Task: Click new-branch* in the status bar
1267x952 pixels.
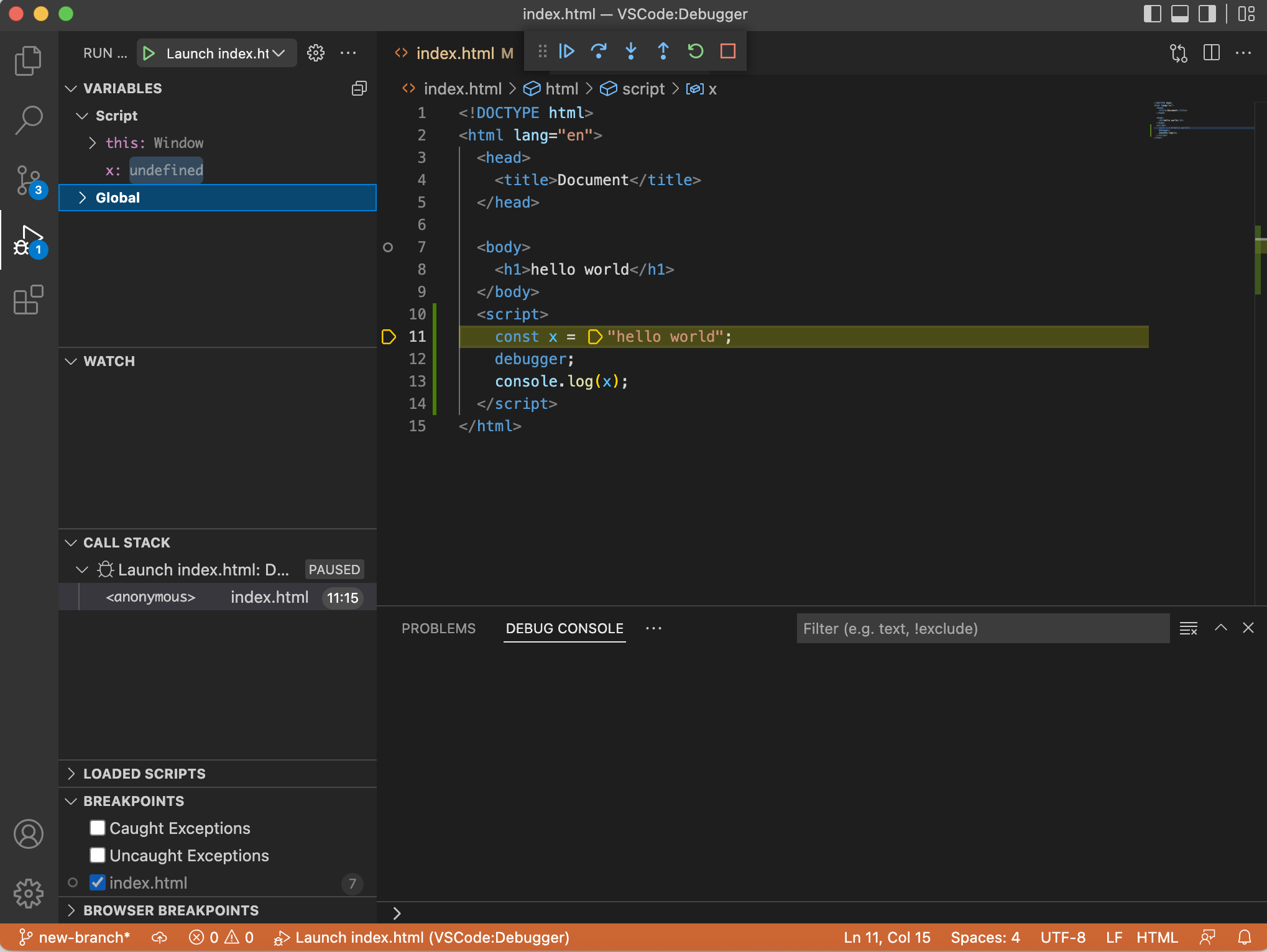Action: (x=74, y=937)
